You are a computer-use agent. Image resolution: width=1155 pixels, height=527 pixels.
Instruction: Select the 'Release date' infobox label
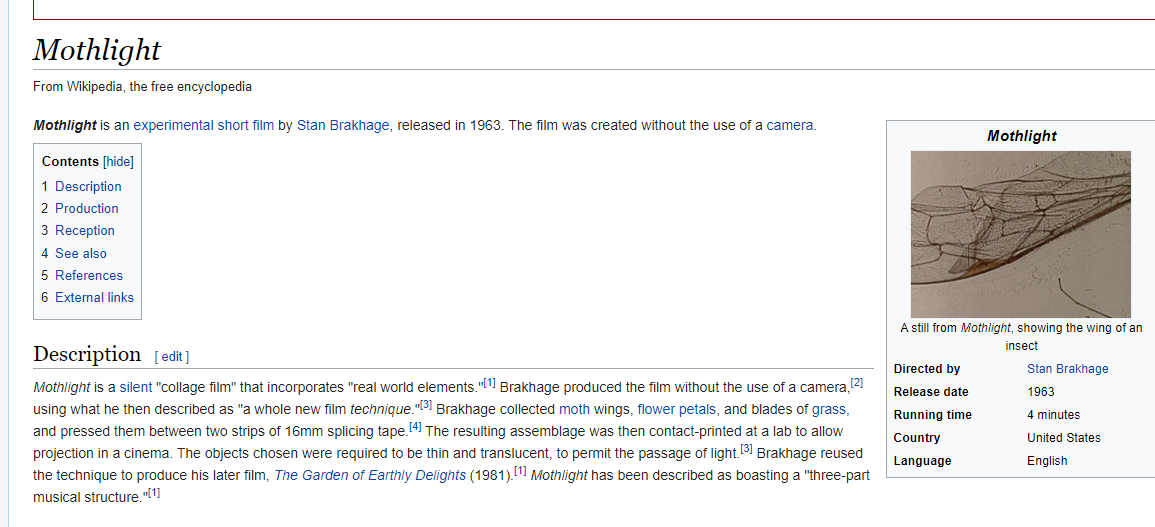click(931, 391)
